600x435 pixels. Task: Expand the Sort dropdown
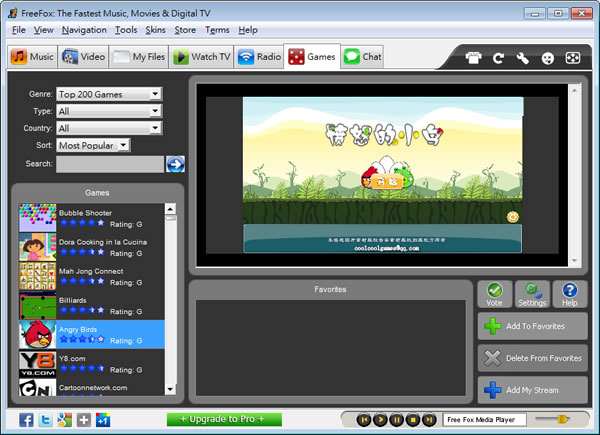(x=123, y=145)
